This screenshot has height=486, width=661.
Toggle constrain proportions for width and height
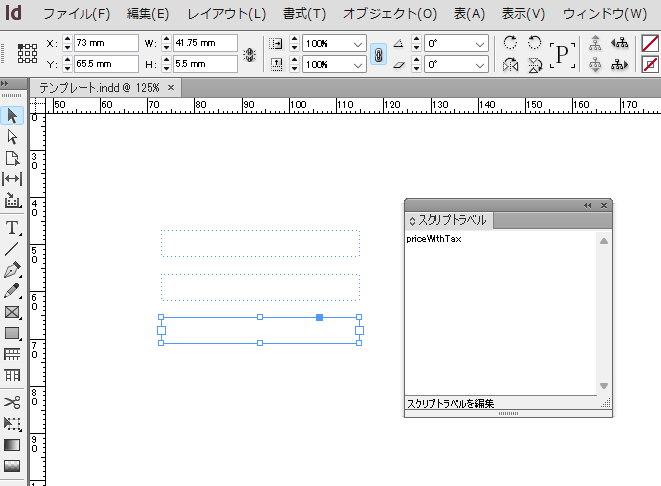(249, 54)
